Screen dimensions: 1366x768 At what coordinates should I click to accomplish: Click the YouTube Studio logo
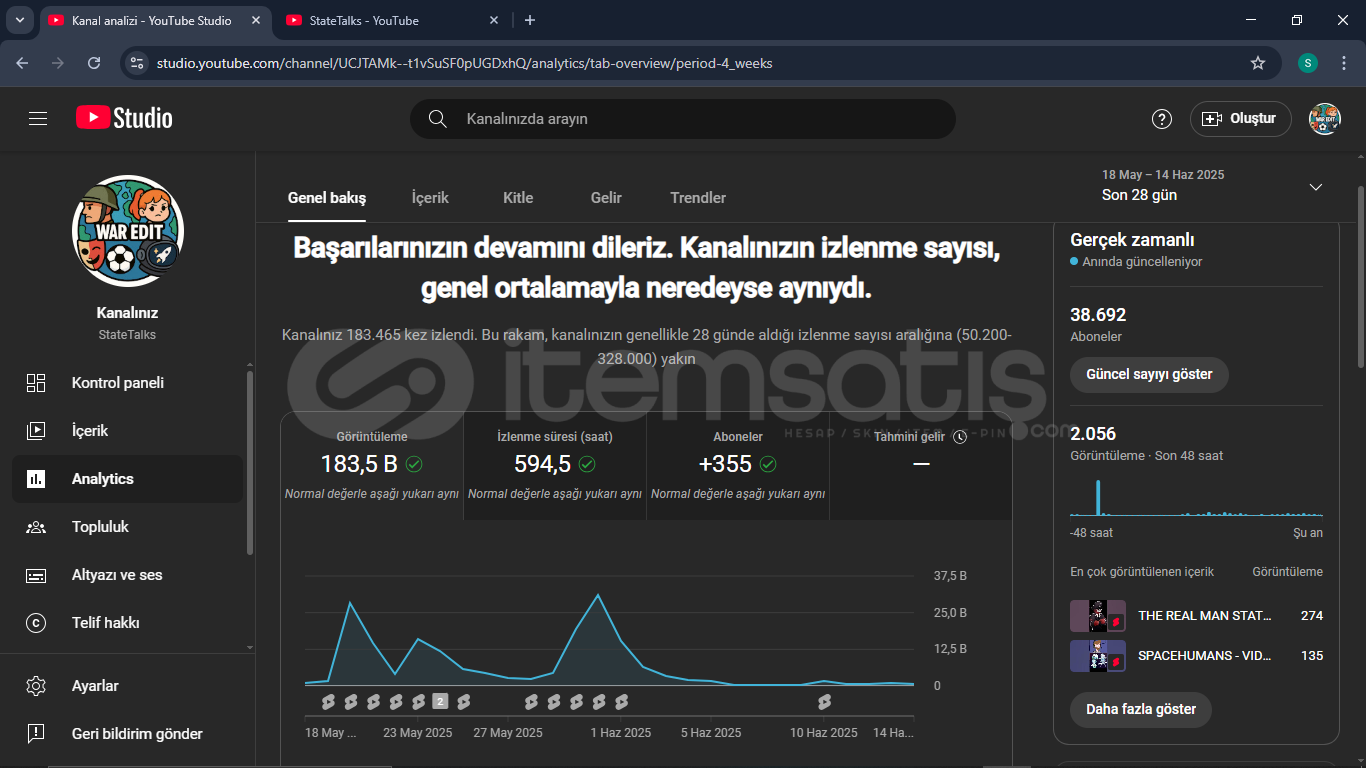tap(124, 118)
